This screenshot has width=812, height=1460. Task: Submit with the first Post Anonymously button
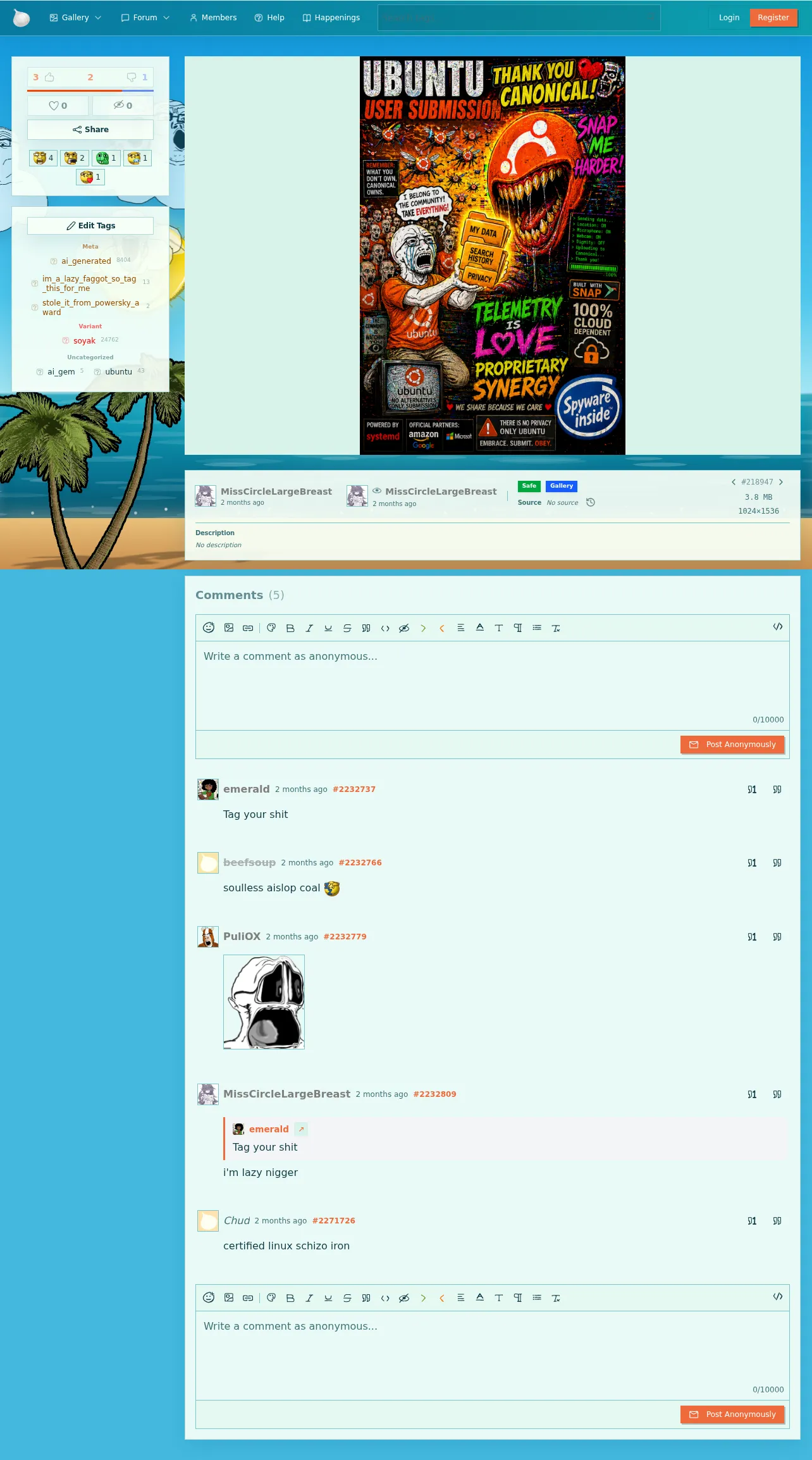732,745
